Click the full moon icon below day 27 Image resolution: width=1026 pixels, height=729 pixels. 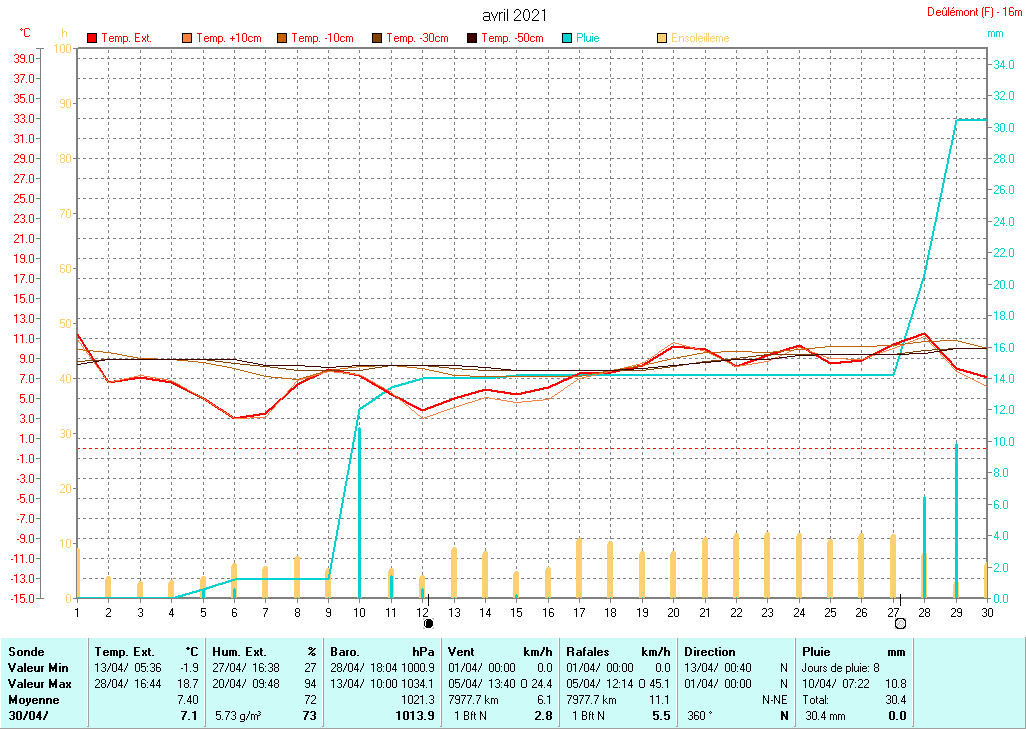(x=900, y=623)
